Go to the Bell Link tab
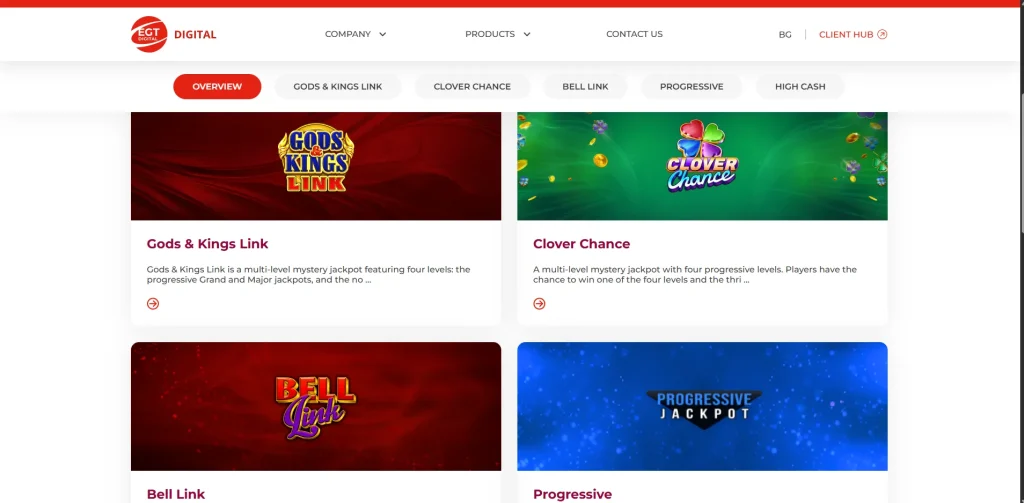The height and width of the screenshot is (503, 1024). [x=585, y=86]
